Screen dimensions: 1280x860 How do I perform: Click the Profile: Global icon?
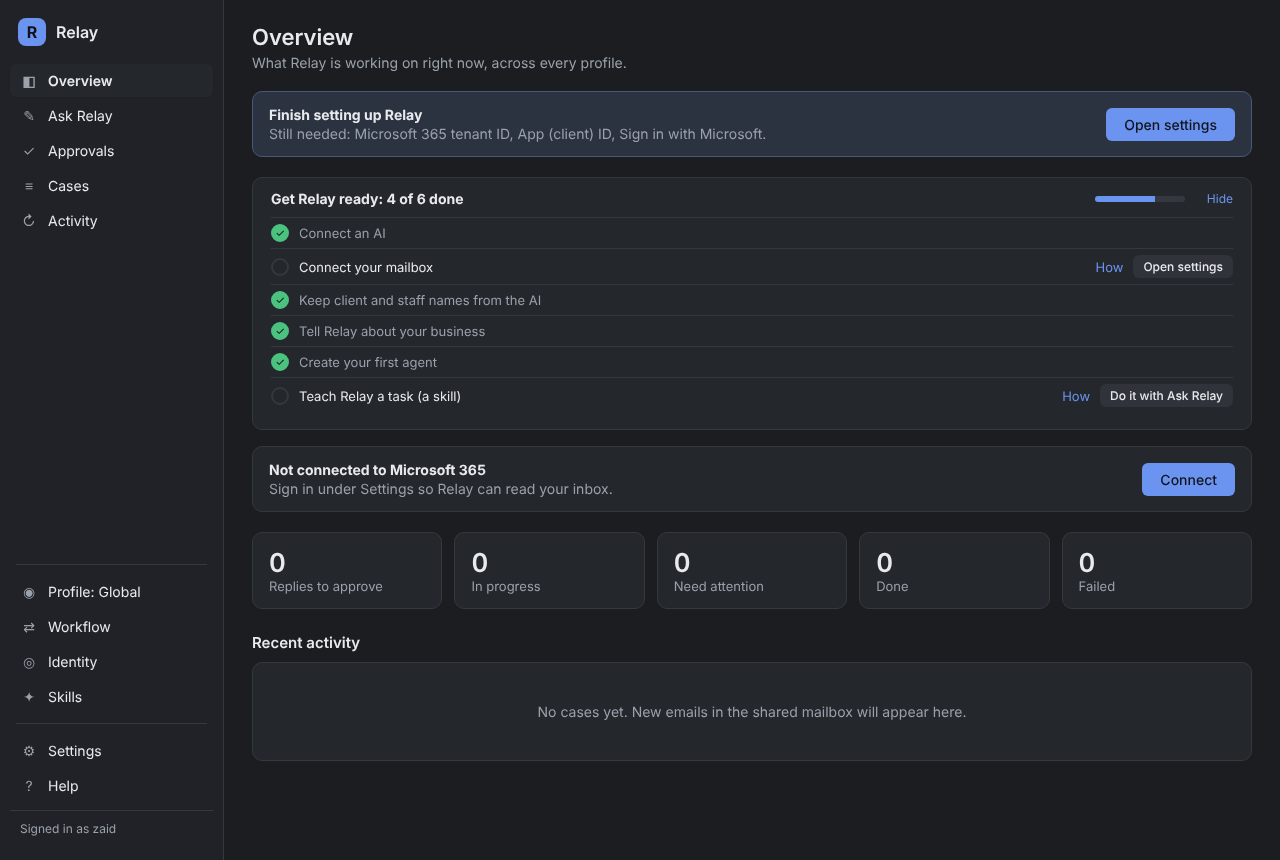tap(29, 592)
